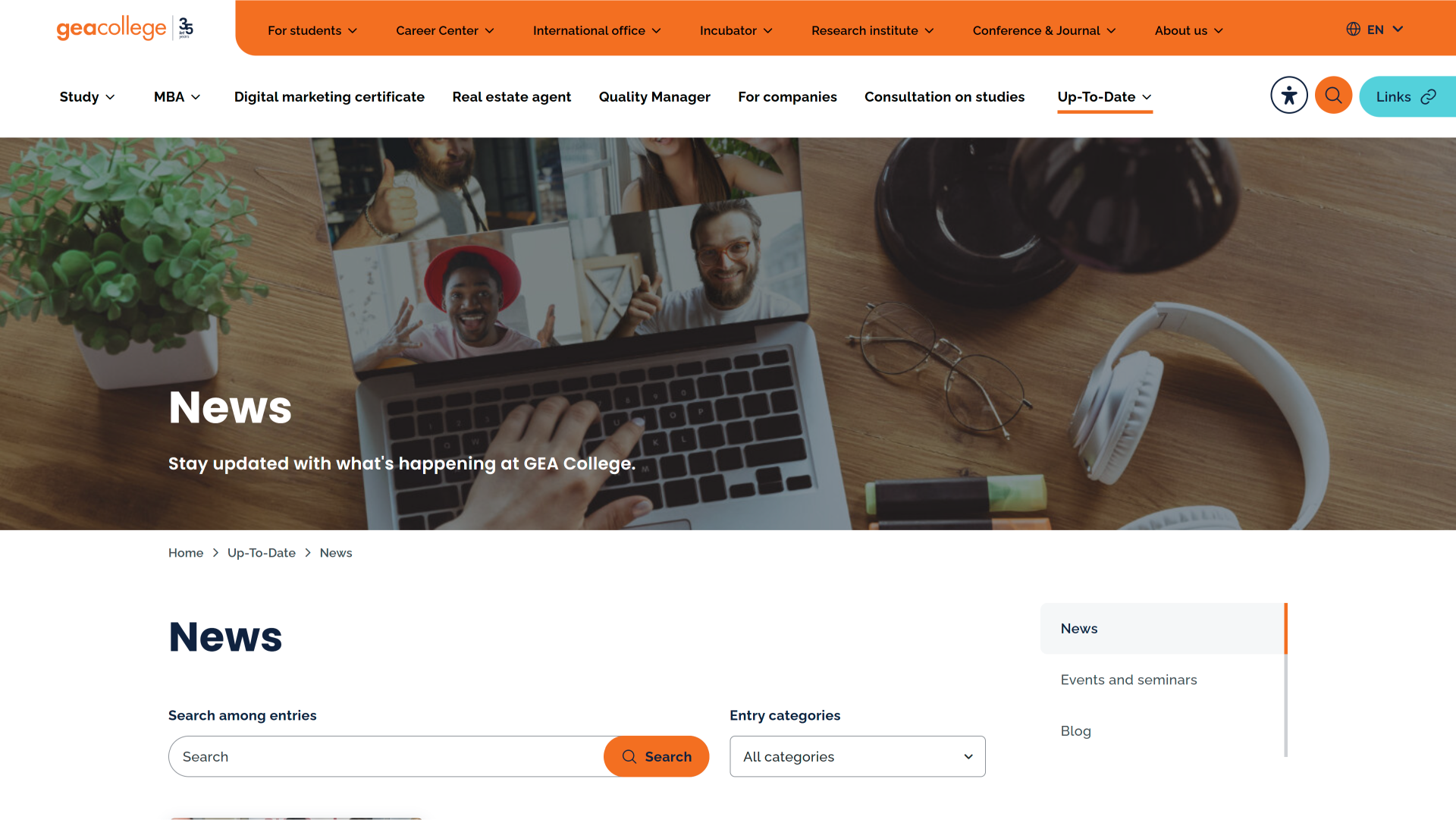Click the Search button with magnifier

pyautogui.click(x=656, y=757)
